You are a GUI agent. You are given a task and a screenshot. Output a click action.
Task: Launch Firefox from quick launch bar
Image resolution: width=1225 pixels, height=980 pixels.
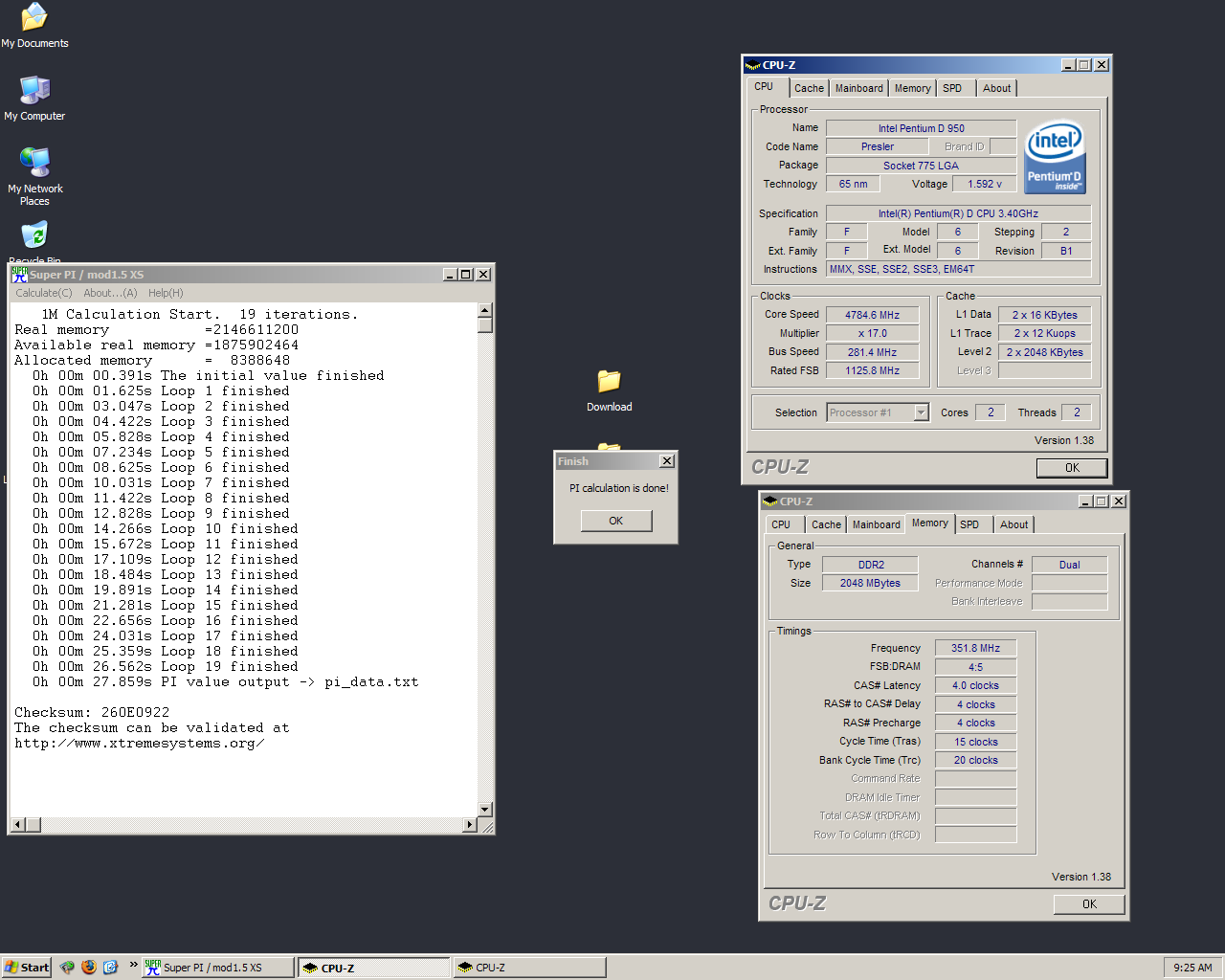(89, 968)
